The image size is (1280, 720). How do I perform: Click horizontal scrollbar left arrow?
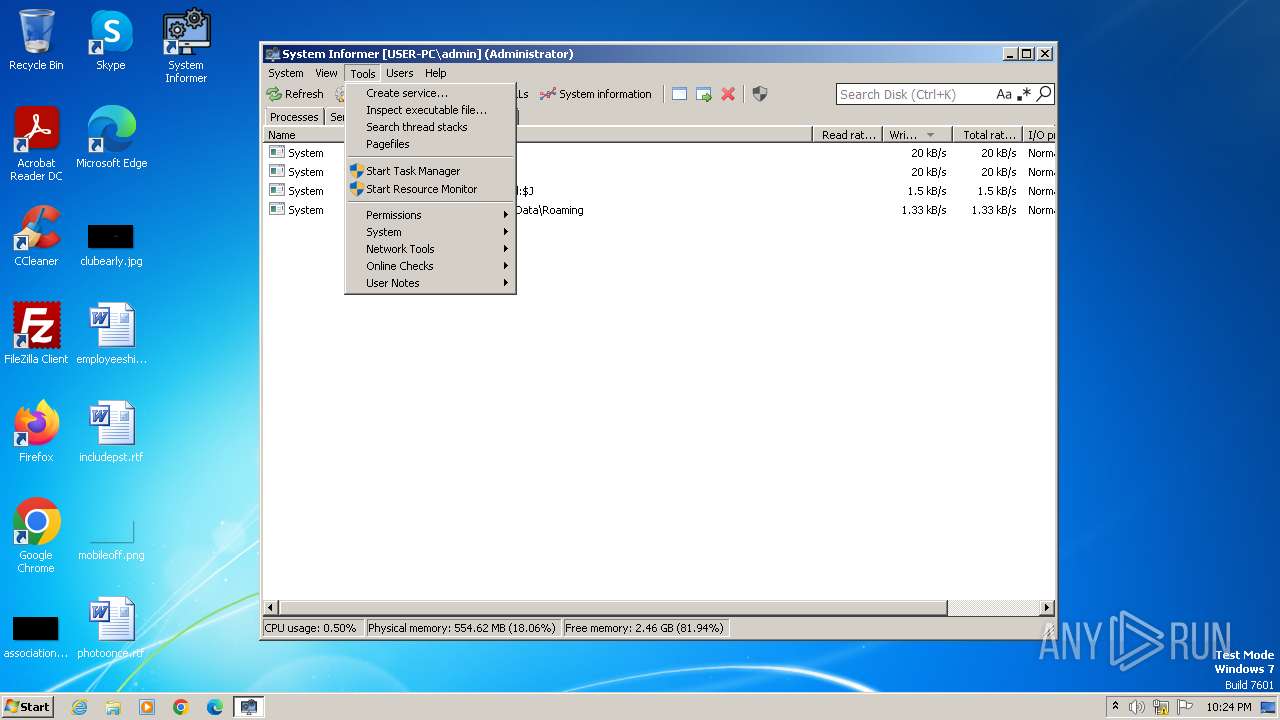tap(271, 607)
